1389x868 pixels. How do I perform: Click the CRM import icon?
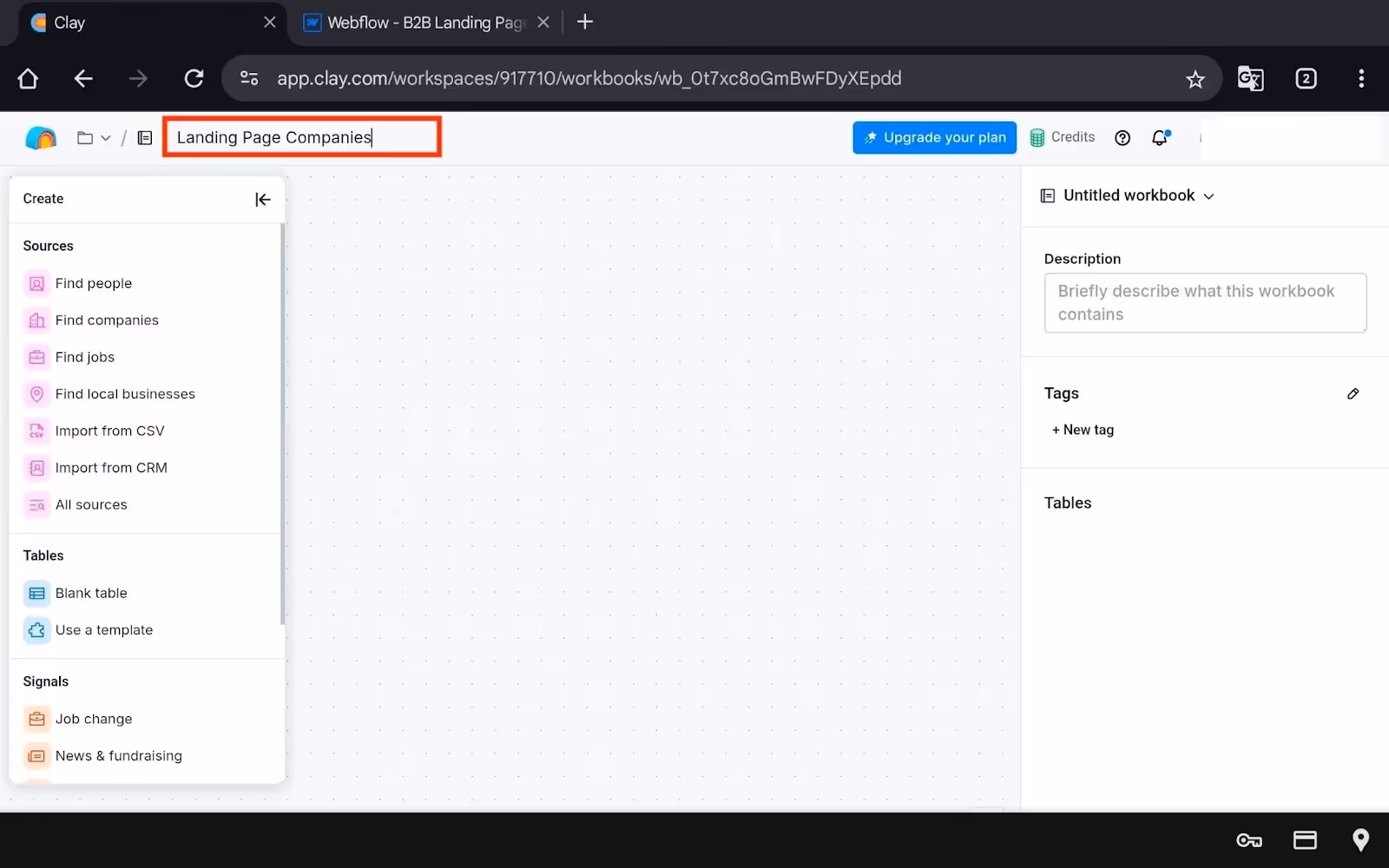pyautogui.click(x=36, y=468)
